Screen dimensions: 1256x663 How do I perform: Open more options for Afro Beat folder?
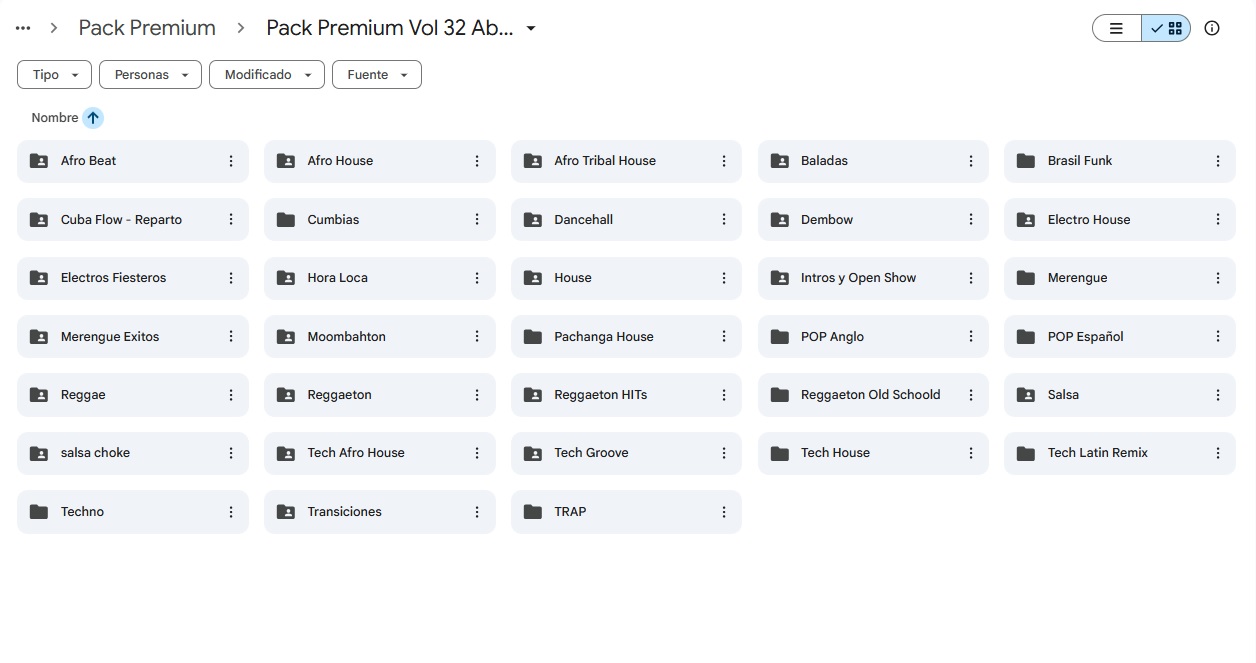point(231,161)
